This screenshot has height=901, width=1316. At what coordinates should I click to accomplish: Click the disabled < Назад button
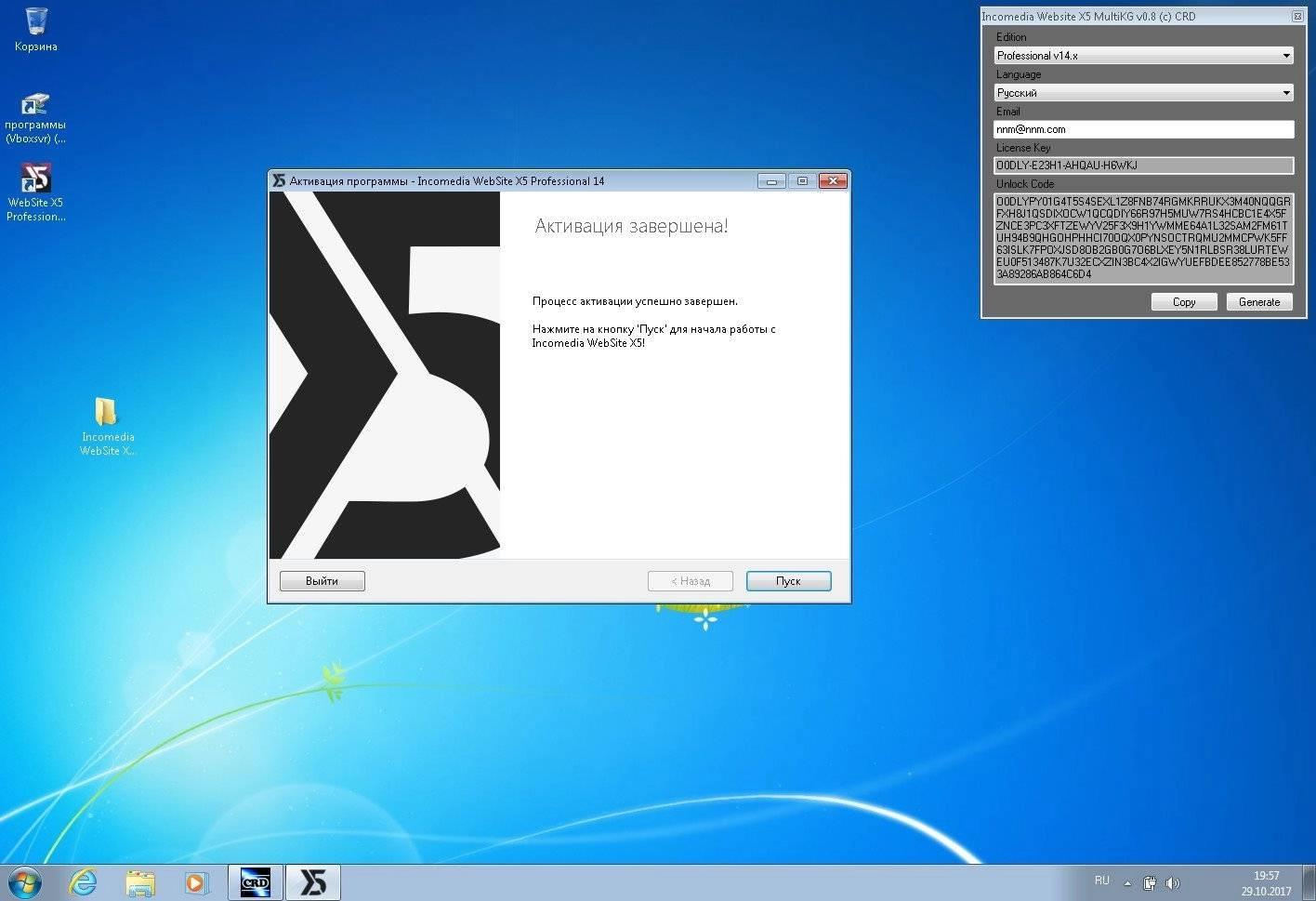(691, 581)
